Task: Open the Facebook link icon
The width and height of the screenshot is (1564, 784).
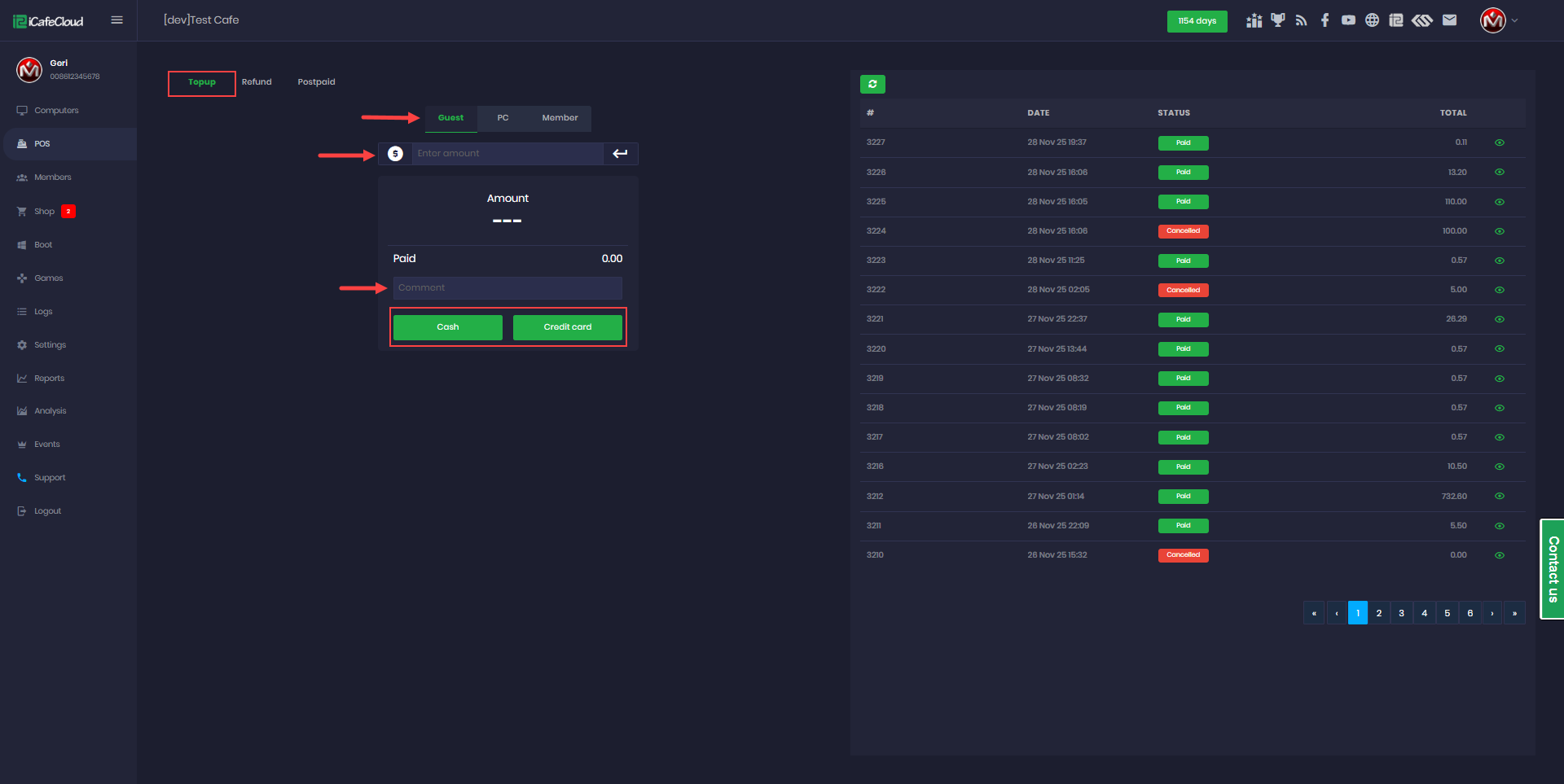Action: pyautogui.click(x=1325, y=20)
